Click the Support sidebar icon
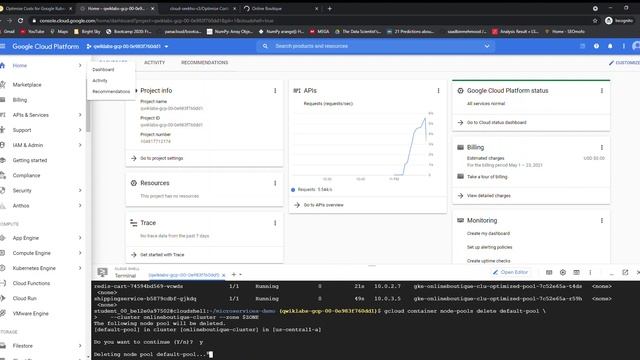 [2, 130]
